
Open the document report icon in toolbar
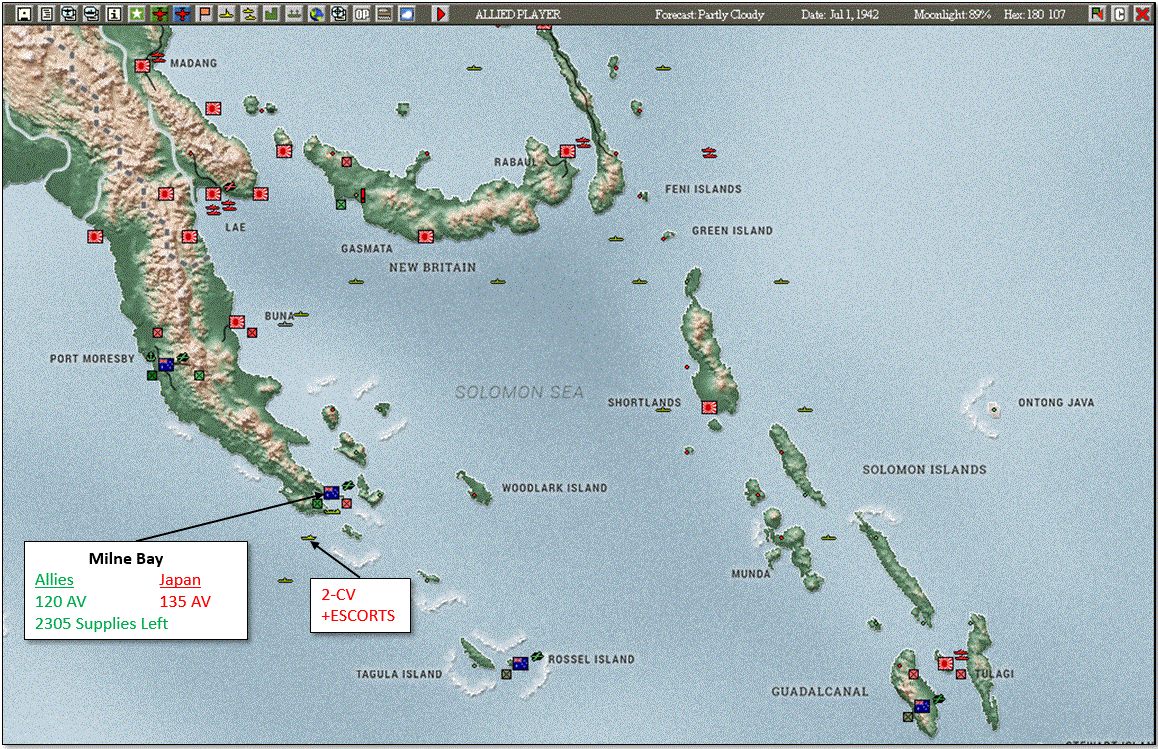47,13
